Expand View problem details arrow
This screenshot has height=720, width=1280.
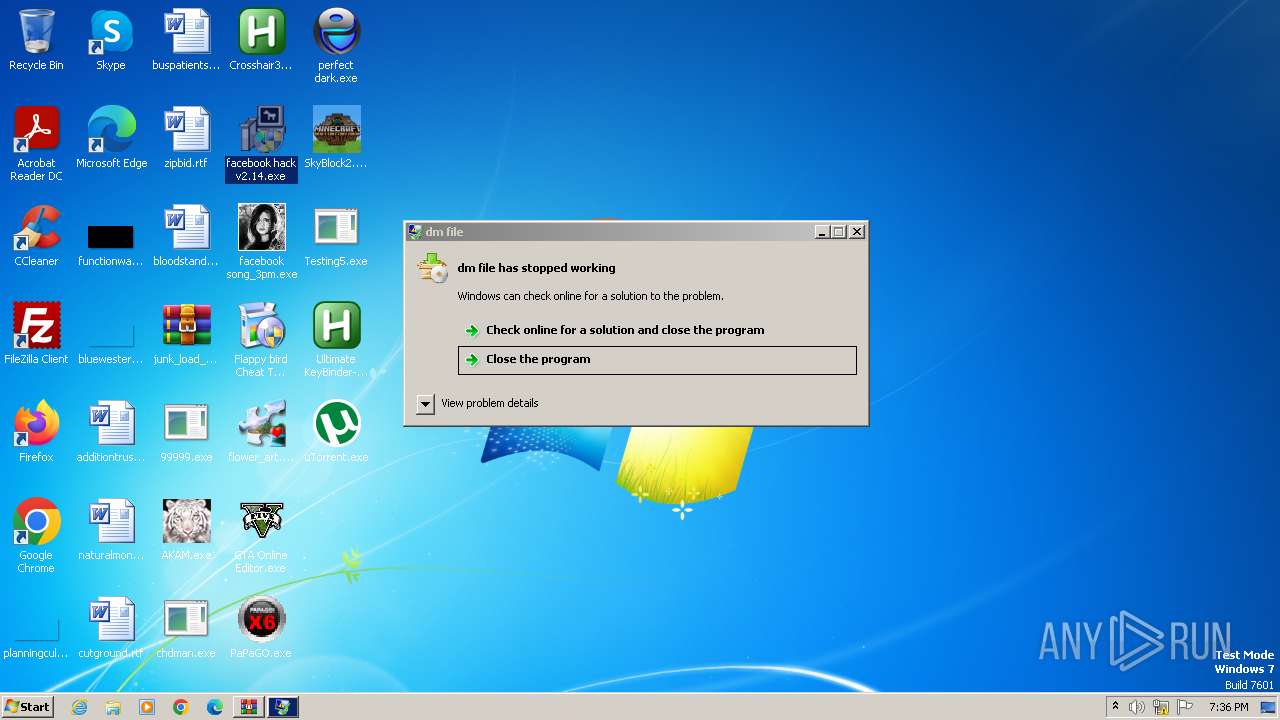coord(425,403)
